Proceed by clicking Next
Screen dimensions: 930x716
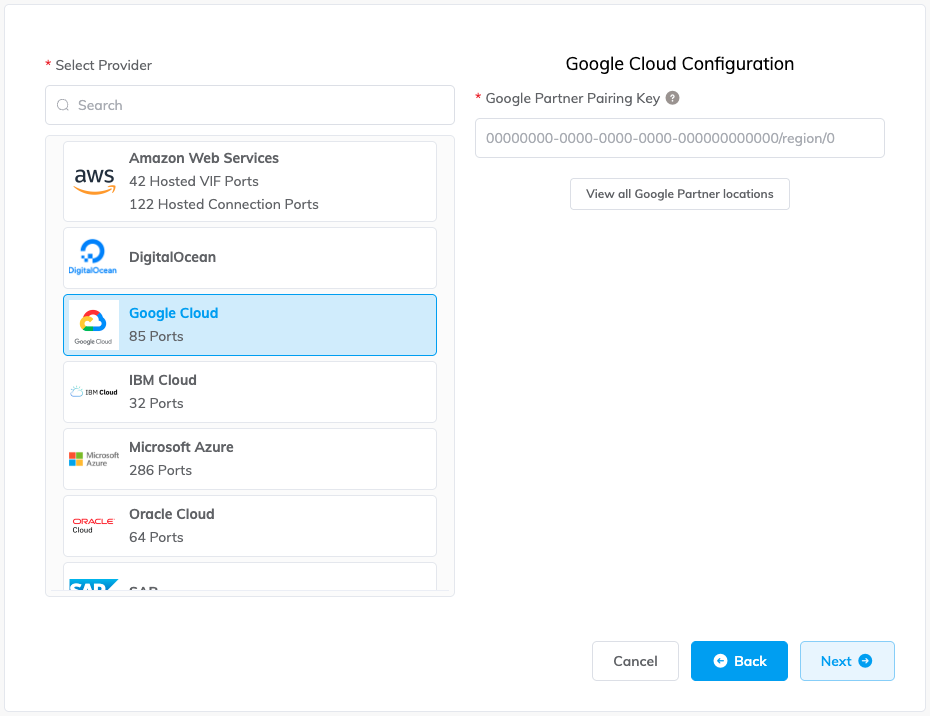[x=847, y=661]
